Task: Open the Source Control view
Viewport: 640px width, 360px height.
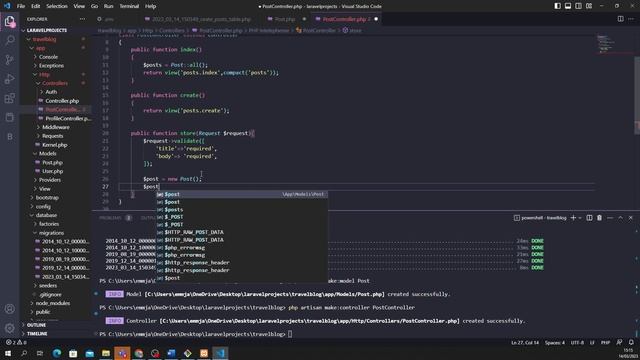Action: tap(9, 60)
